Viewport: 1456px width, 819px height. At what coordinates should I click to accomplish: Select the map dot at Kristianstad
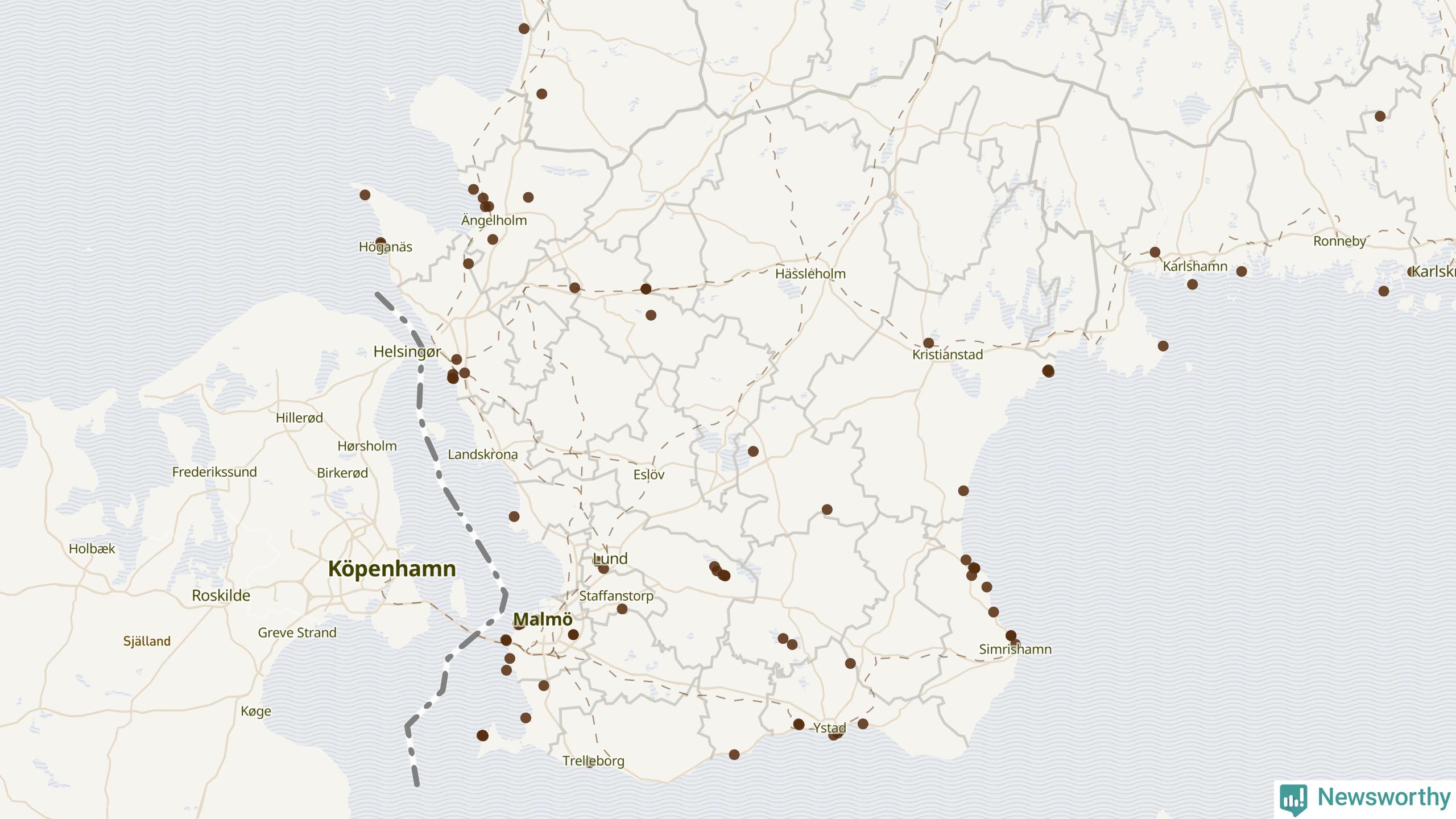928,343
